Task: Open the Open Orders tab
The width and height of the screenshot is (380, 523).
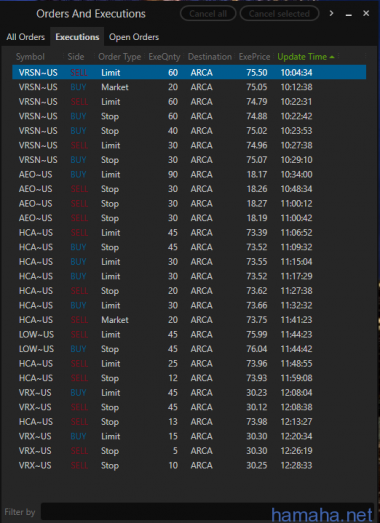Action: pos(134,37)
